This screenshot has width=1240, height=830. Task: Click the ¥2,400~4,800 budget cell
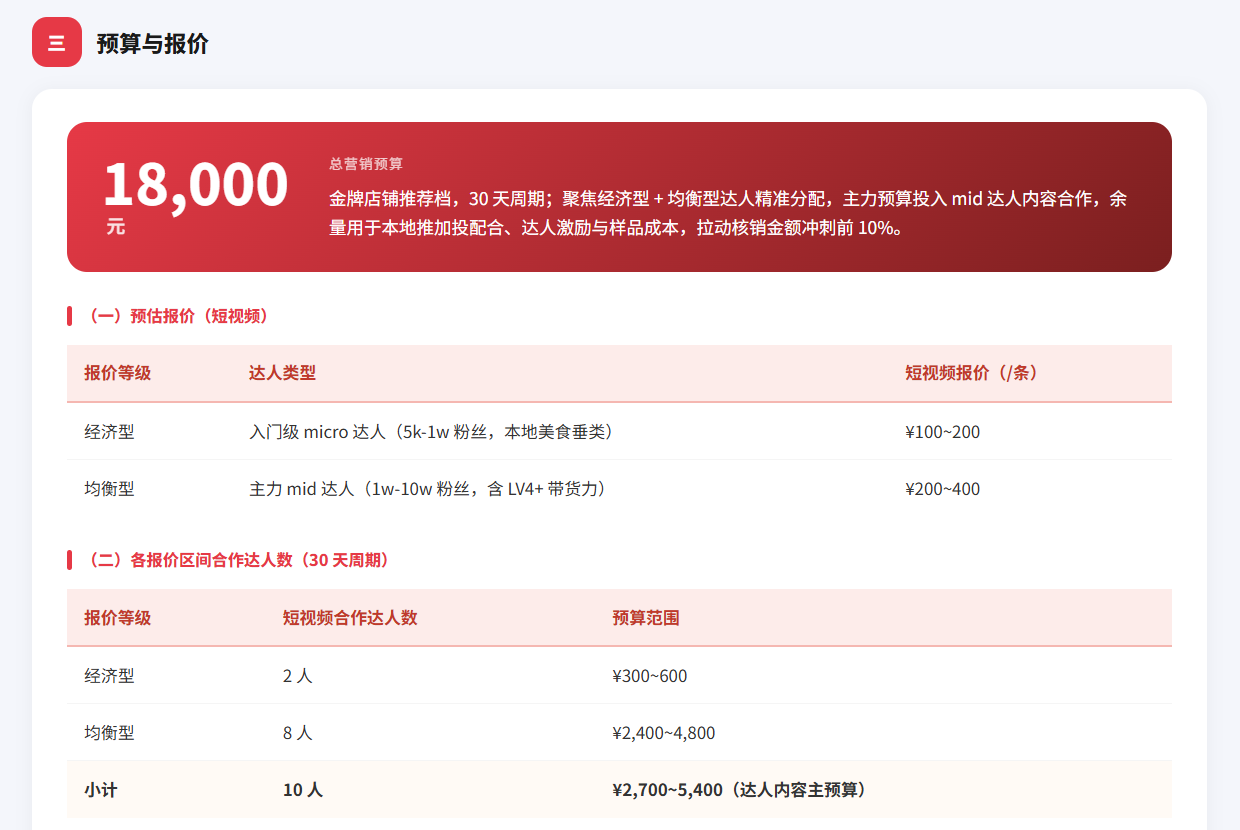(x=663, y=733)
